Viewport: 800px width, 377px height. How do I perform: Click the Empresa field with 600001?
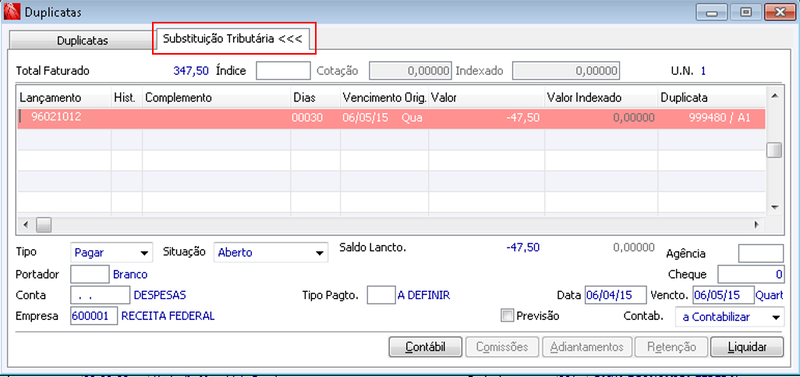tap(94, 316)
